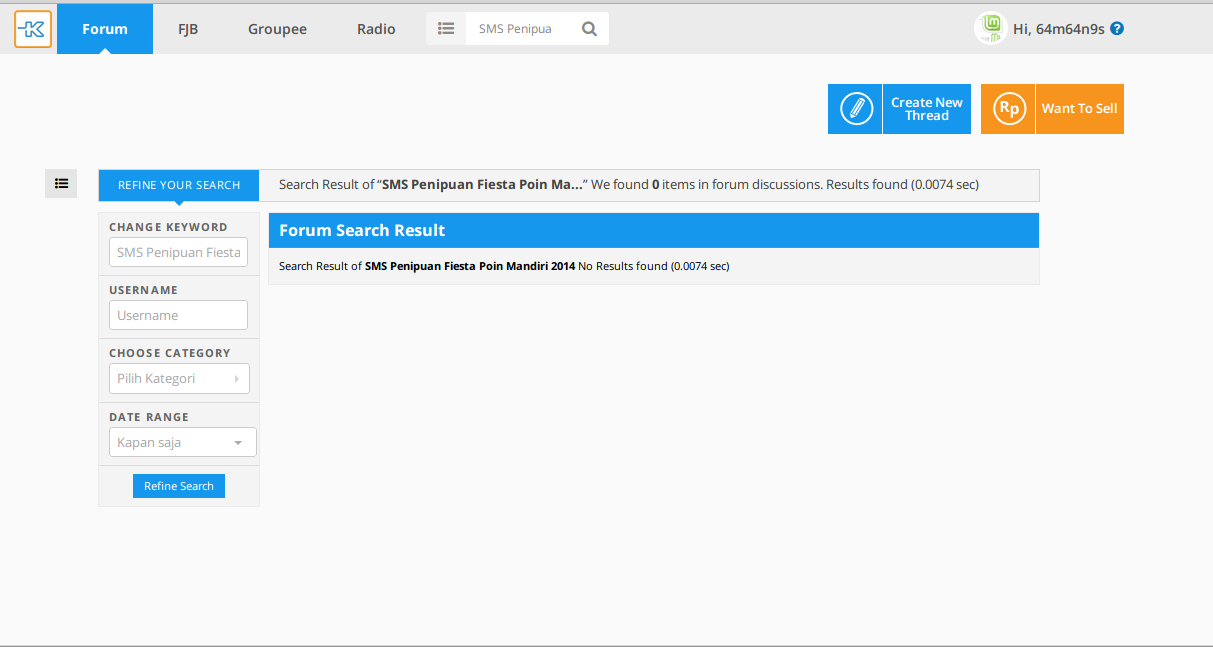
Task: Click the Want To Sell button
Action: coord(1052,109)
